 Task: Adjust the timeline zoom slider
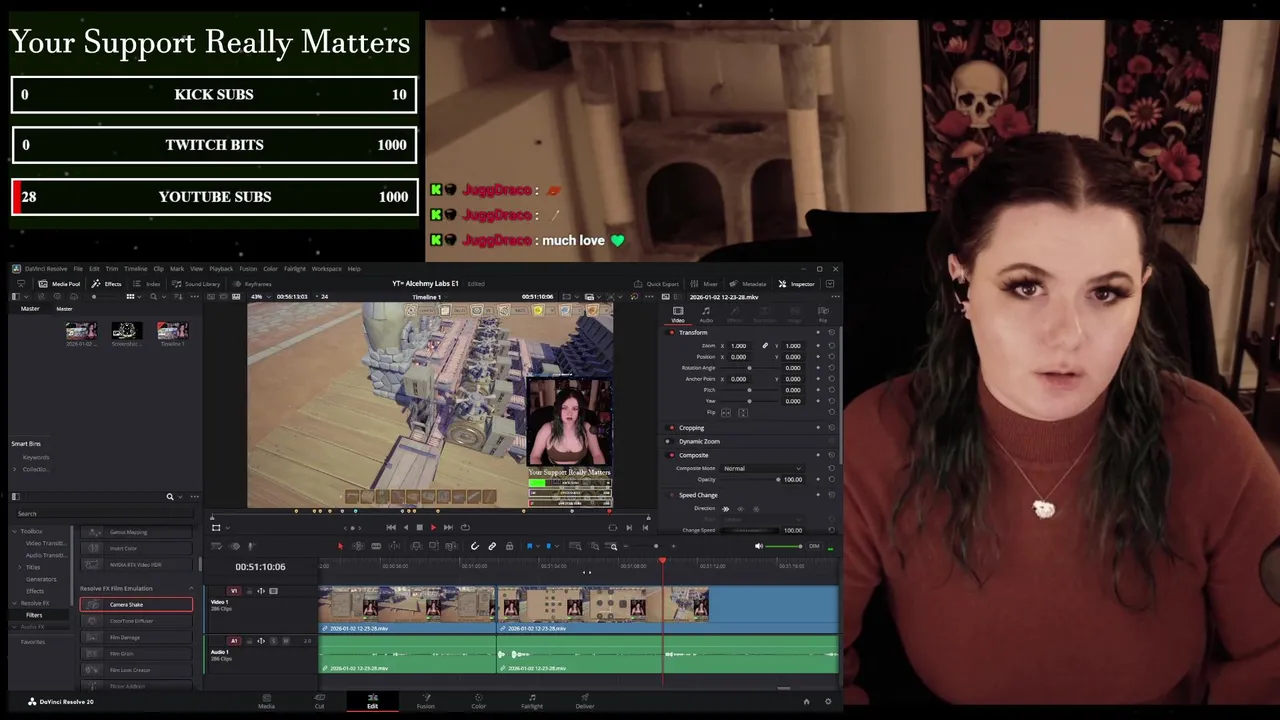(x=657, y=546)
